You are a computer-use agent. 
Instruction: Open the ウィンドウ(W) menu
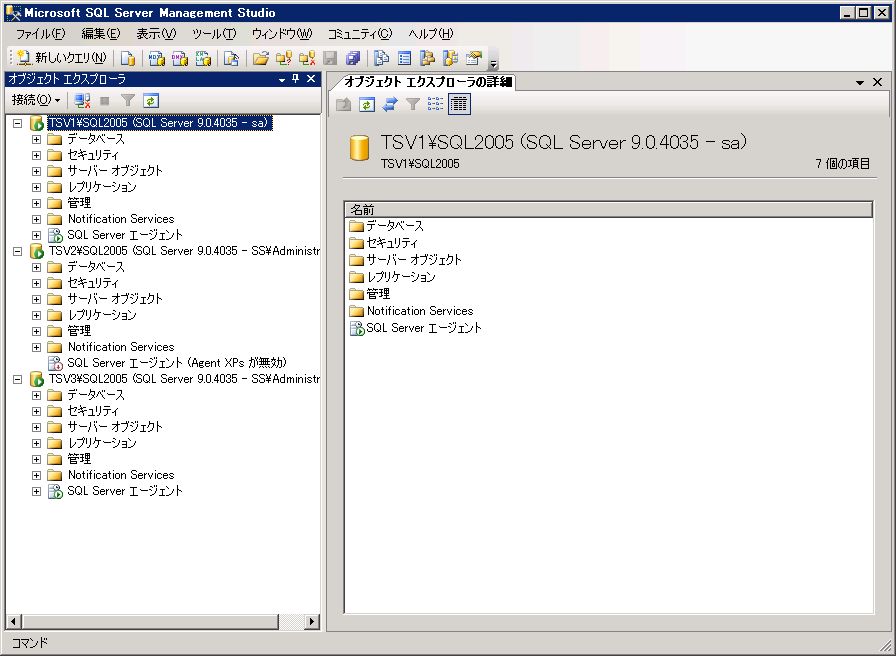click(282, 34)
